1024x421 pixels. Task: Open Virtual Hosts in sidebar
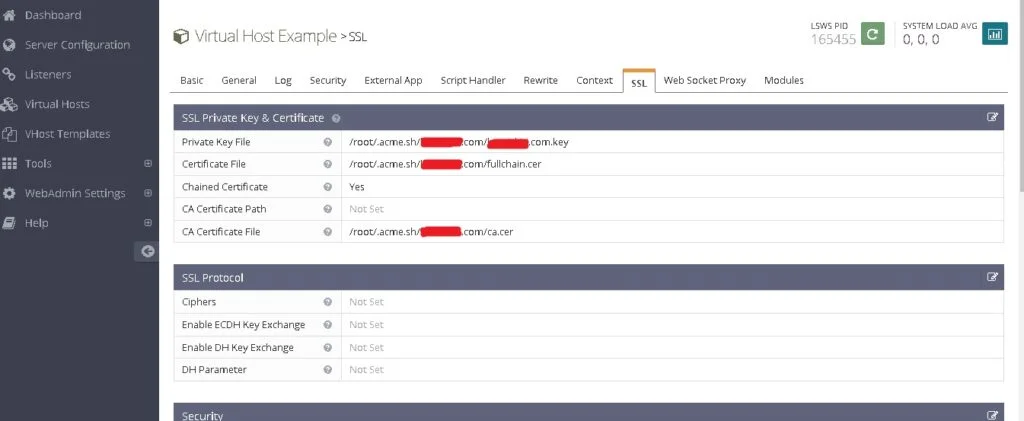click(x=57, y=104)
